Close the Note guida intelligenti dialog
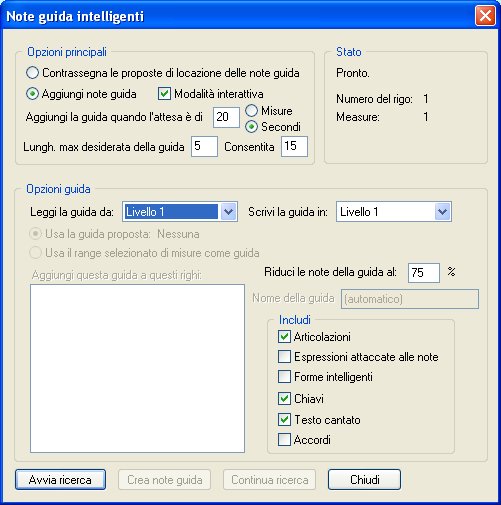The width and height of the screenshot is (501, 505). [x=485, y=16]
